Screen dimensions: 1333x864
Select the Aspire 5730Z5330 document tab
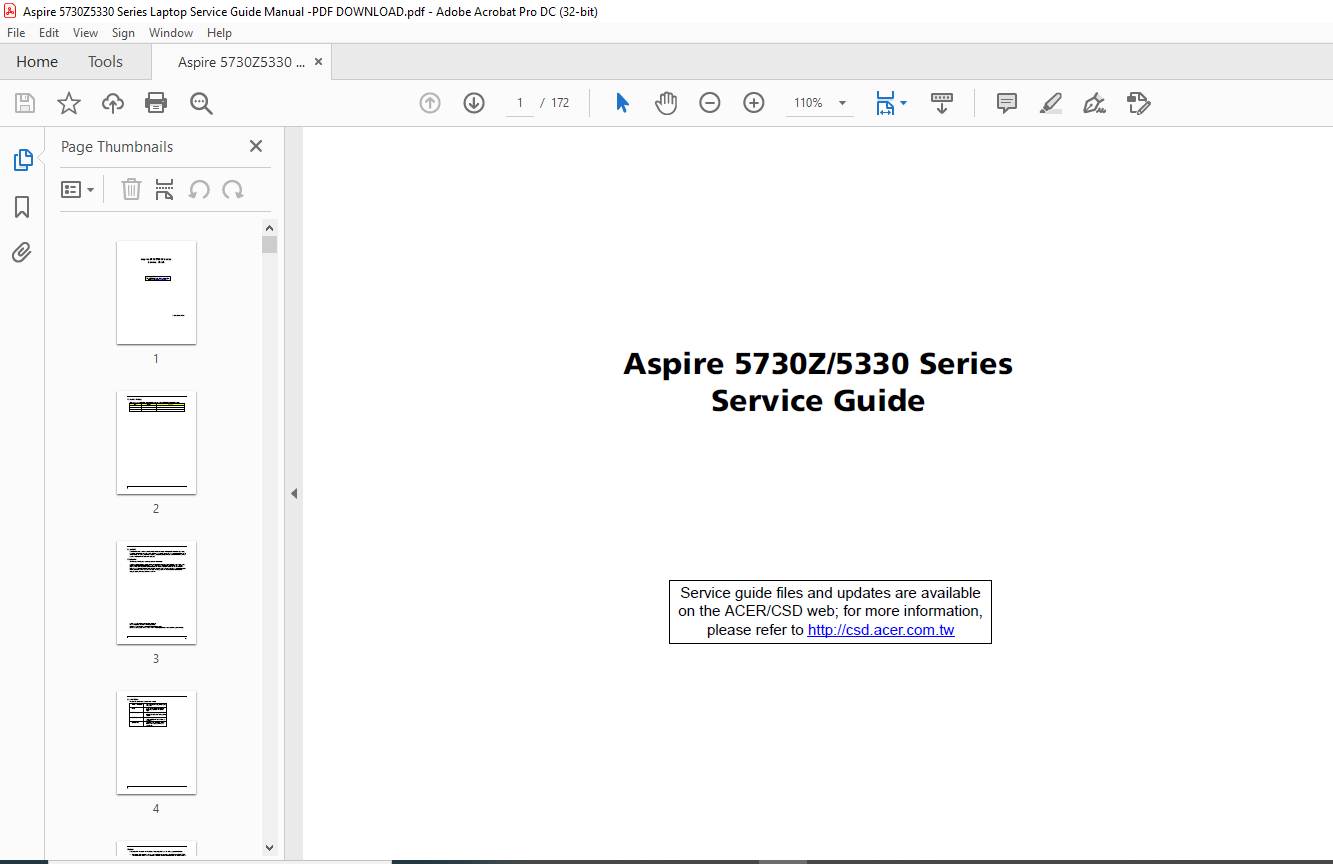pyautogui.click(x=241, y=62)
